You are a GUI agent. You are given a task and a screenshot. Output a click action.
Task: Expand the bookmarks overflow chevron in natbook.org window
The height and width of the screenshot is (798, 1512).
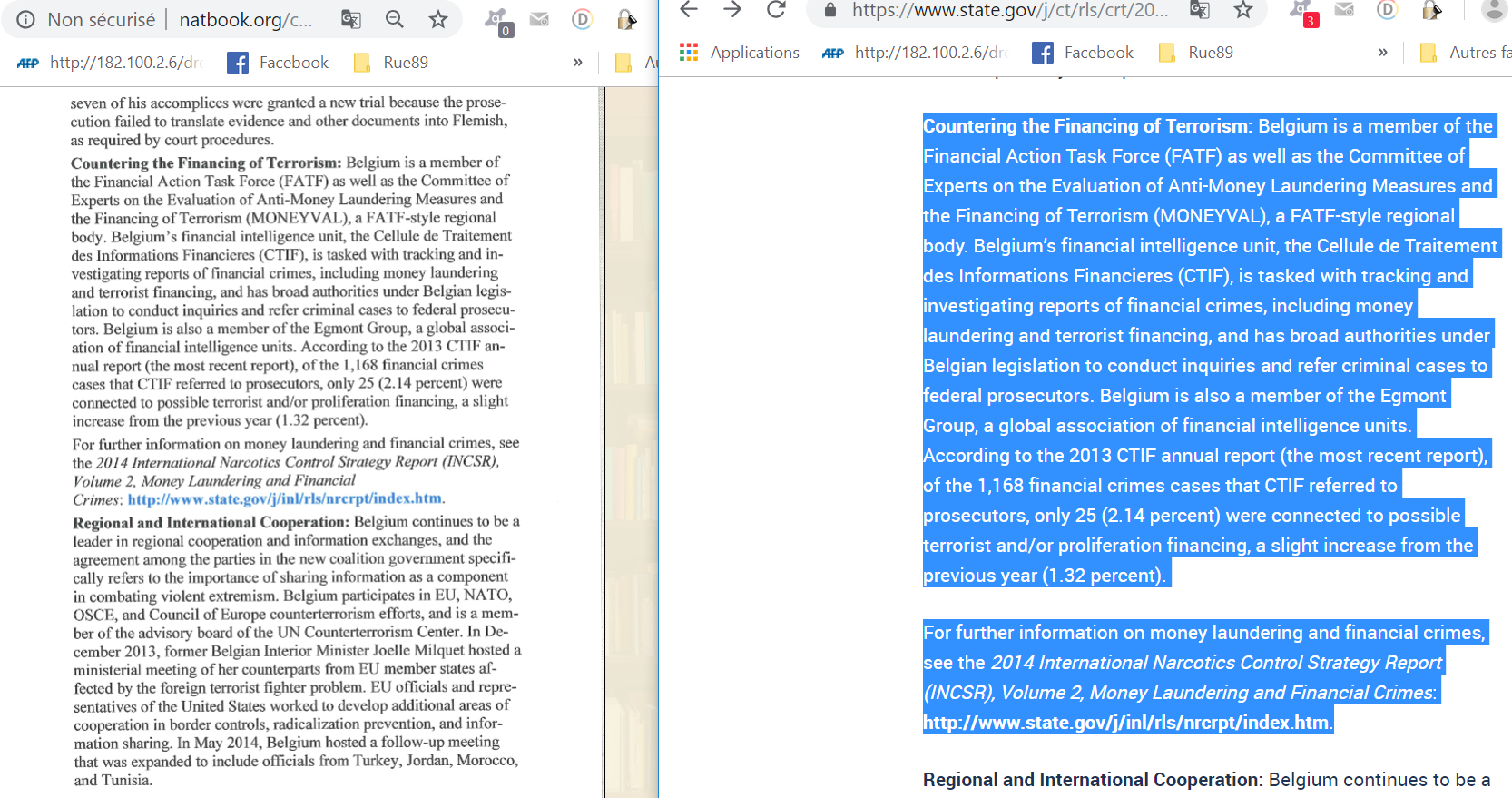578,63
